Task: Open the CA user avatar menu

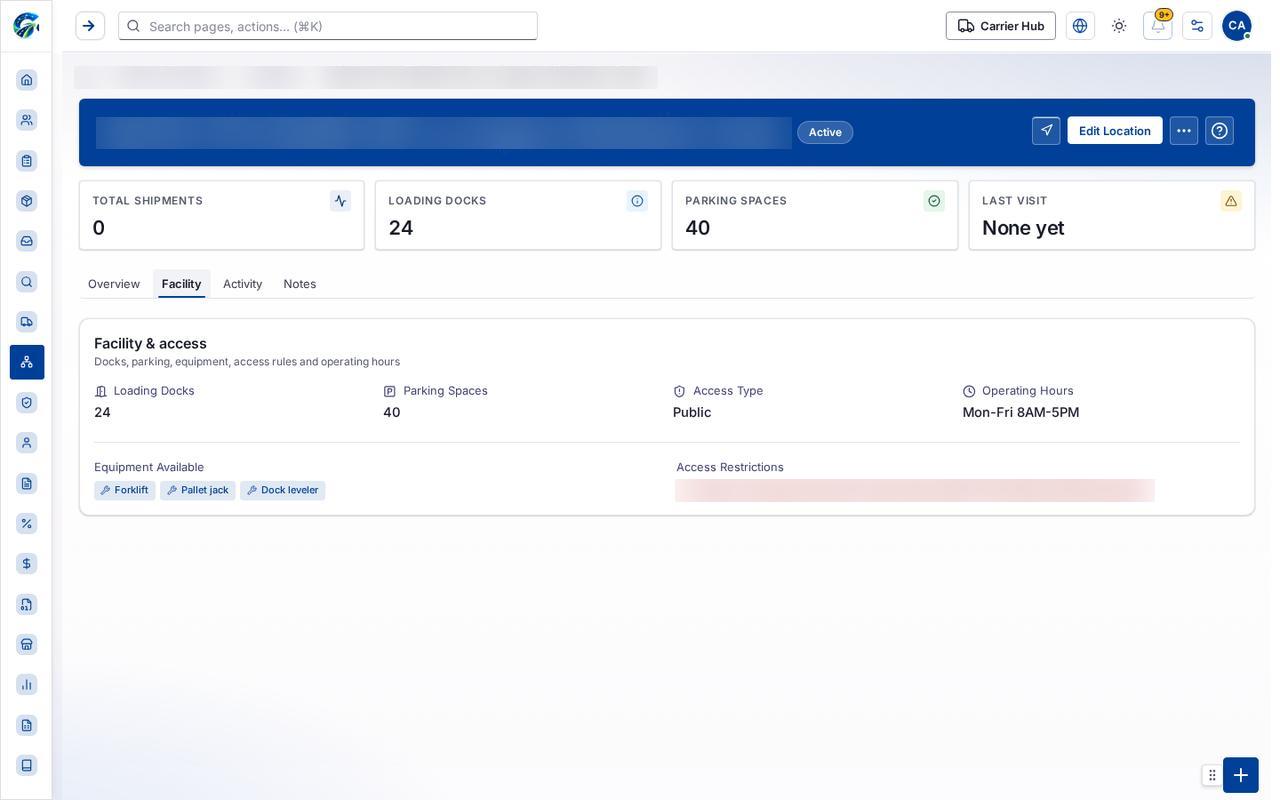Action: tap(1237, 26)
